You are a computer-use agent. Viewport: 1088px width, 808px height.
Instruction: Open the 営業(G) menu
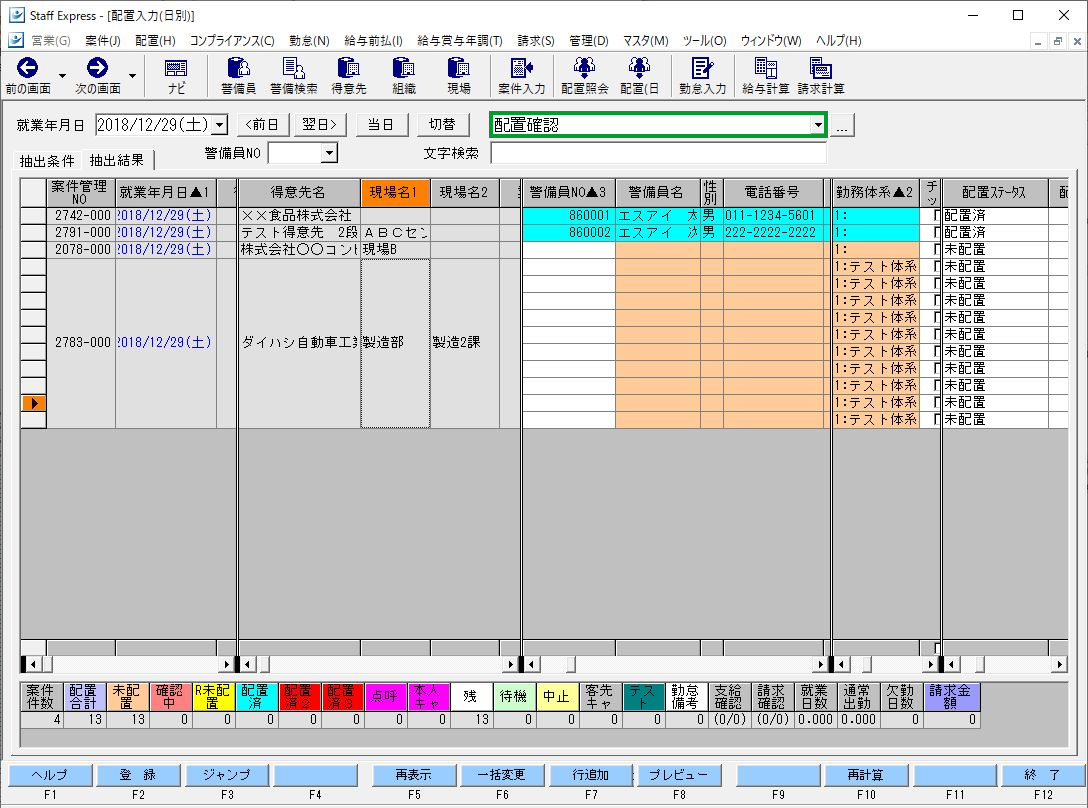(51, 41)
